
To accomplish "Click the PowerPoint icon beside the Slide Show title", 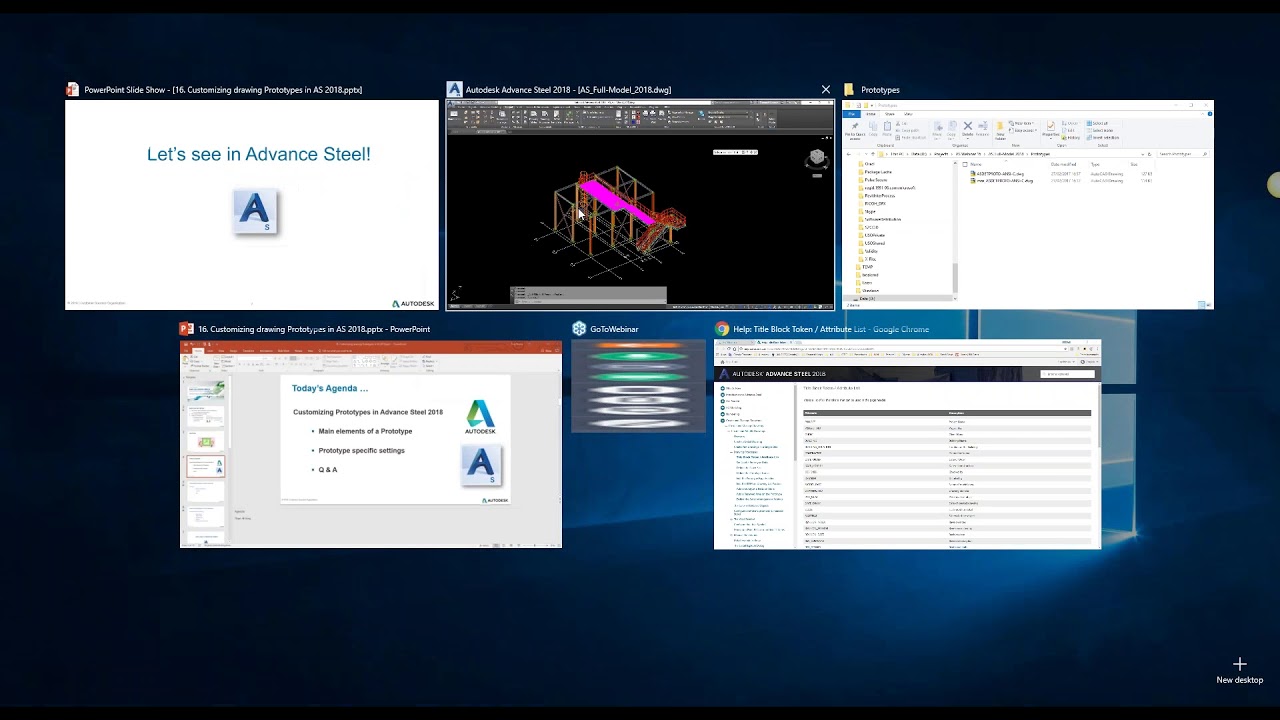I will tap(72, 90).
